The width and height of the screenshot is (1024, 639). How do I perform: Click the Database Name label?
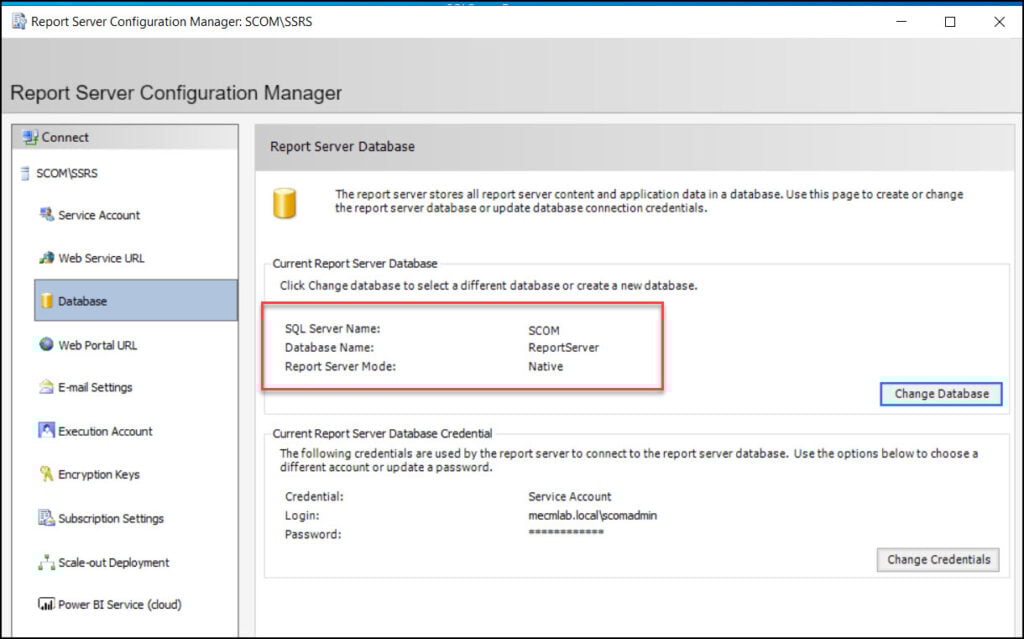329,348
